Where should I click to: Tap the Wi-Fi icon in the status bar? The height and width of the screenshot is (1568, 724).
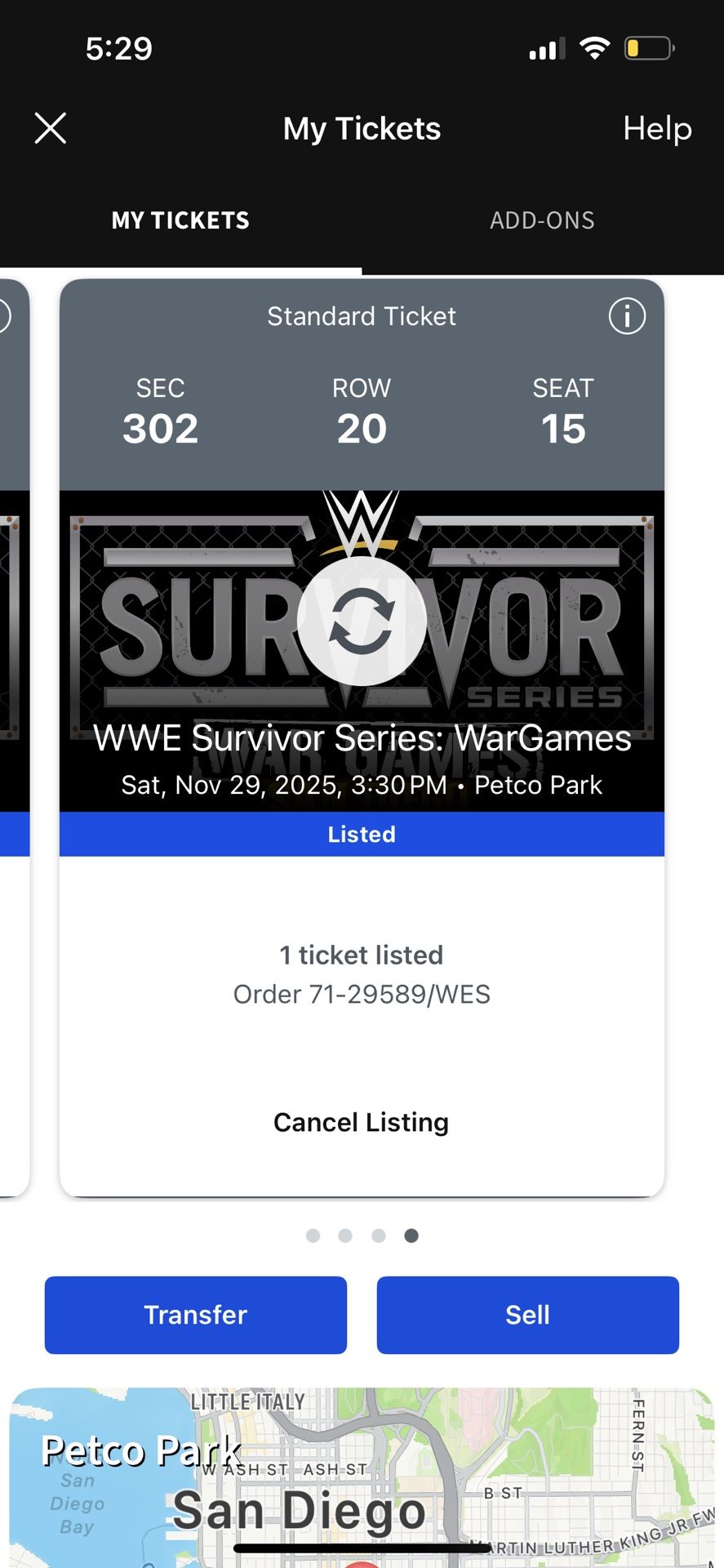tap(595, 47)
